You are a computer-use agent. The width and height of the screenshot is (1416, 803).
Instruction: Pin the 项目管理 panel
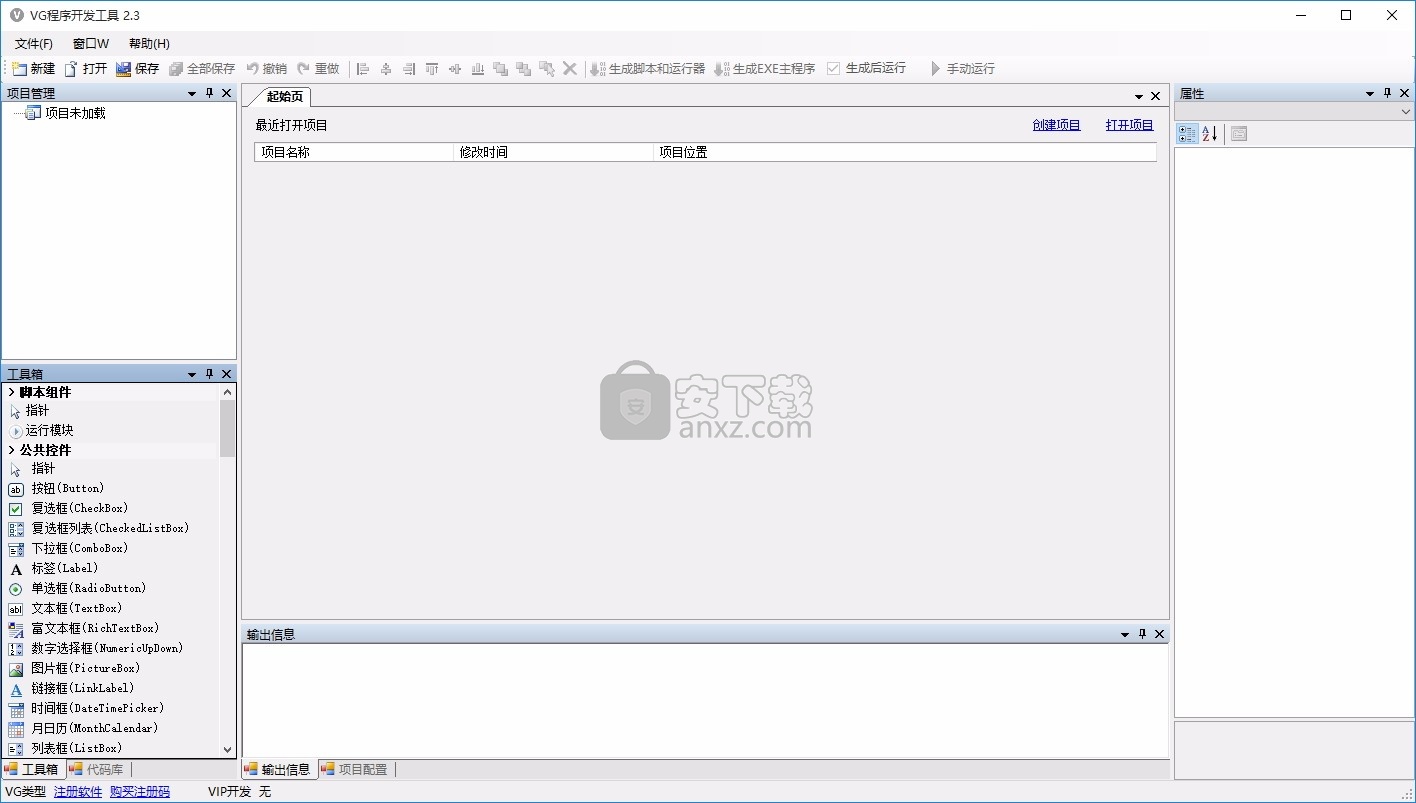point(209,93)
